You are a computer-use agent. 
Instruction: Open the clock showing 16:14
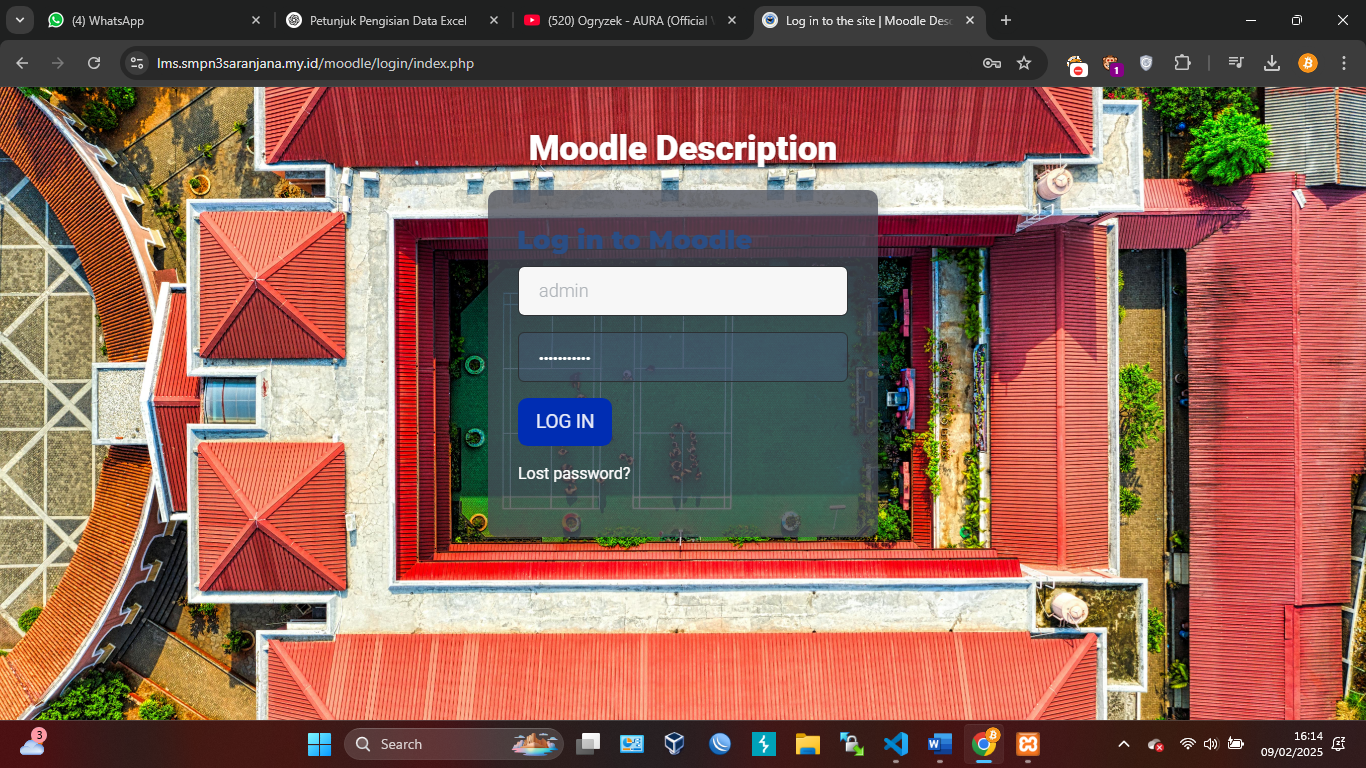[1291, 744]
